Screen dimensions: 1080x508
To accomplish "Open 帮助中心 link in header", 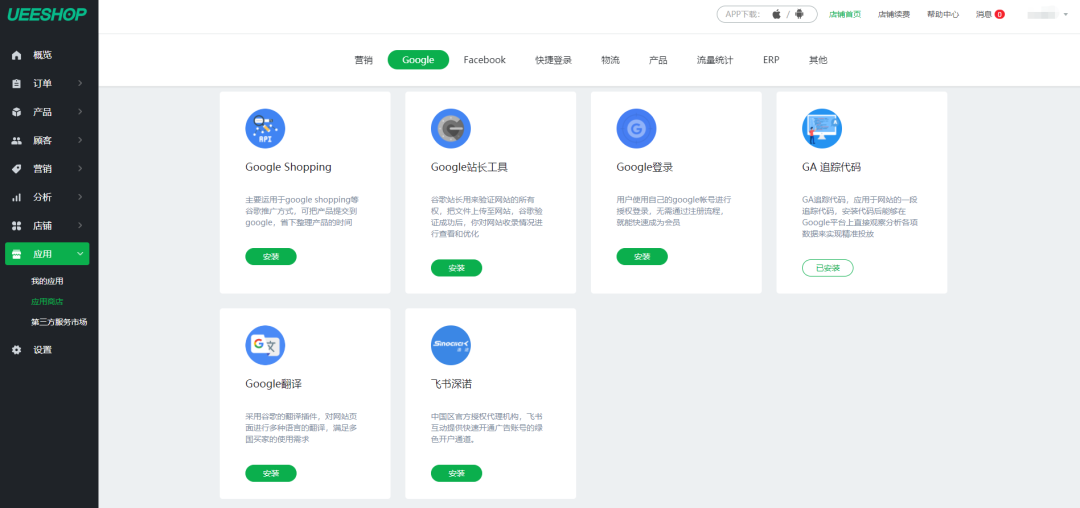I will 943,14.
